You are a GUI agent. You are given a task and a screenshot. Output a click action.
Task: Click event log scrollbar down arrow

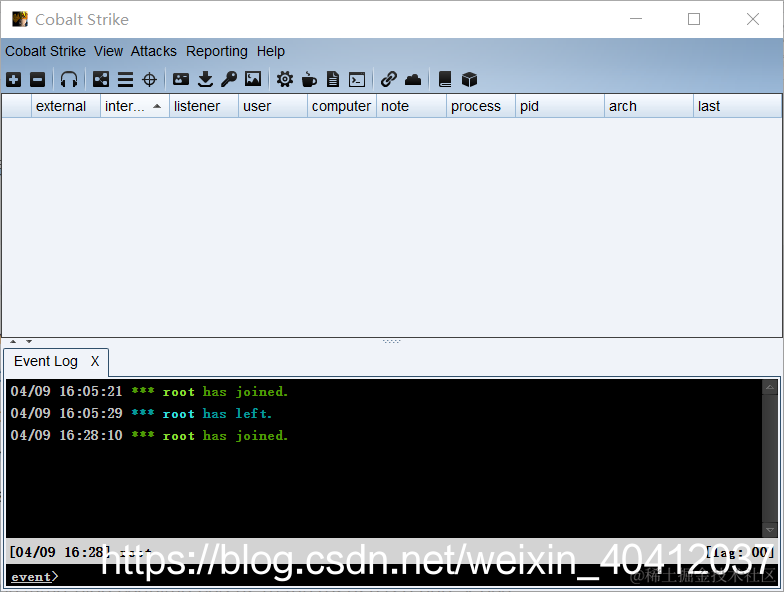point(770,530)
